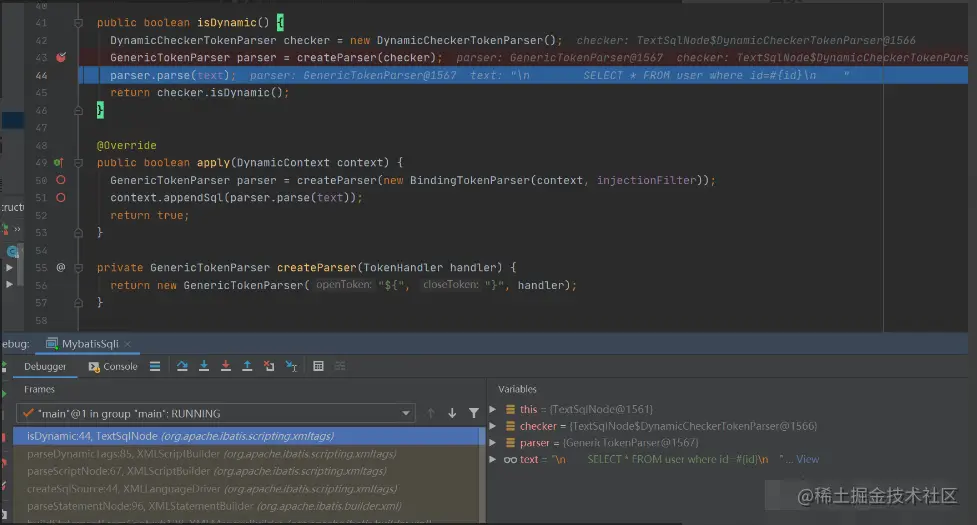
Task: Select isDynamic:44, TextSqlNode frame
Action: 249,436
